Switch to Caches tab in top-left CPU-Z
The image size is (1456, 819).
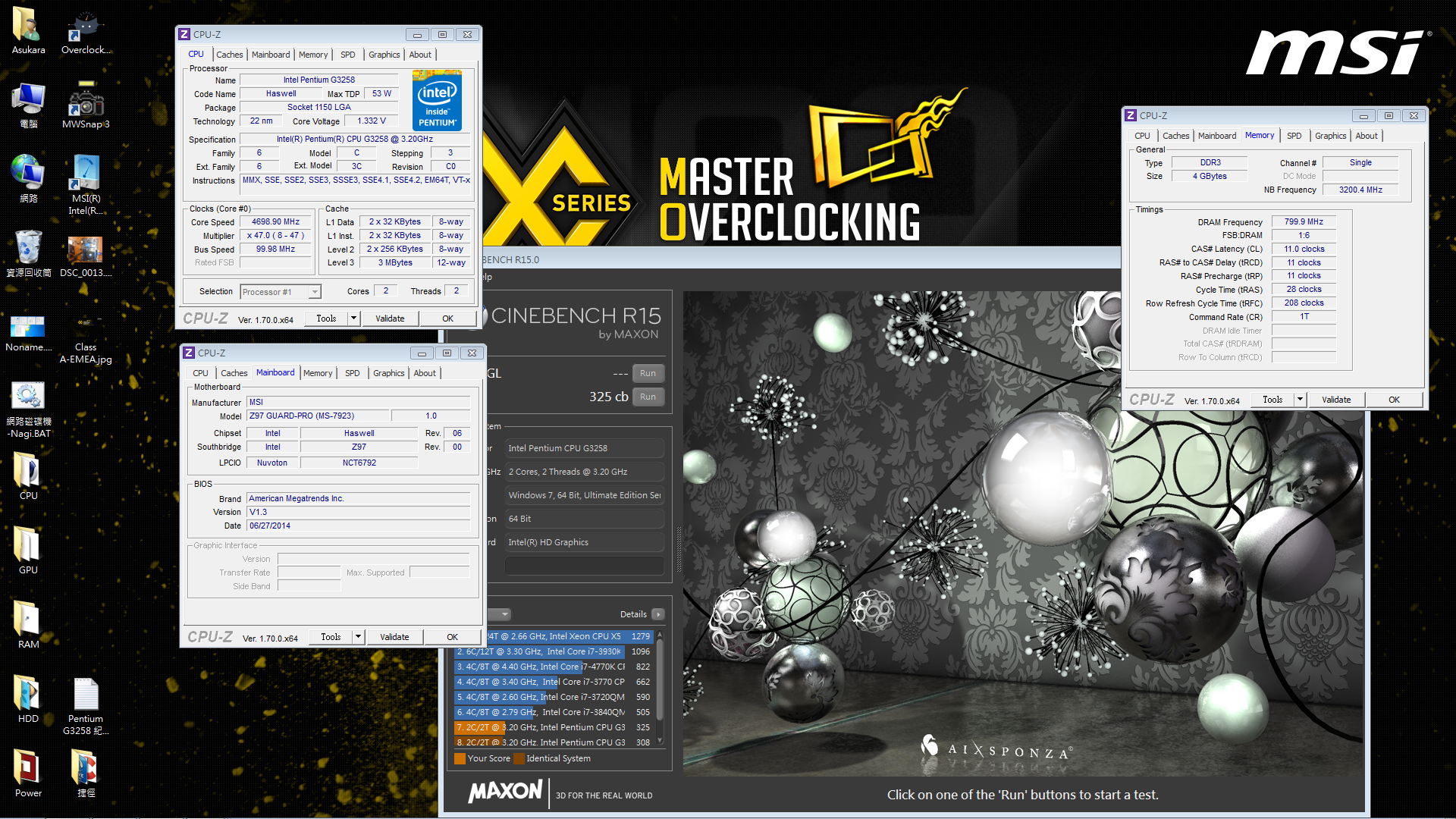click(229, 55)
